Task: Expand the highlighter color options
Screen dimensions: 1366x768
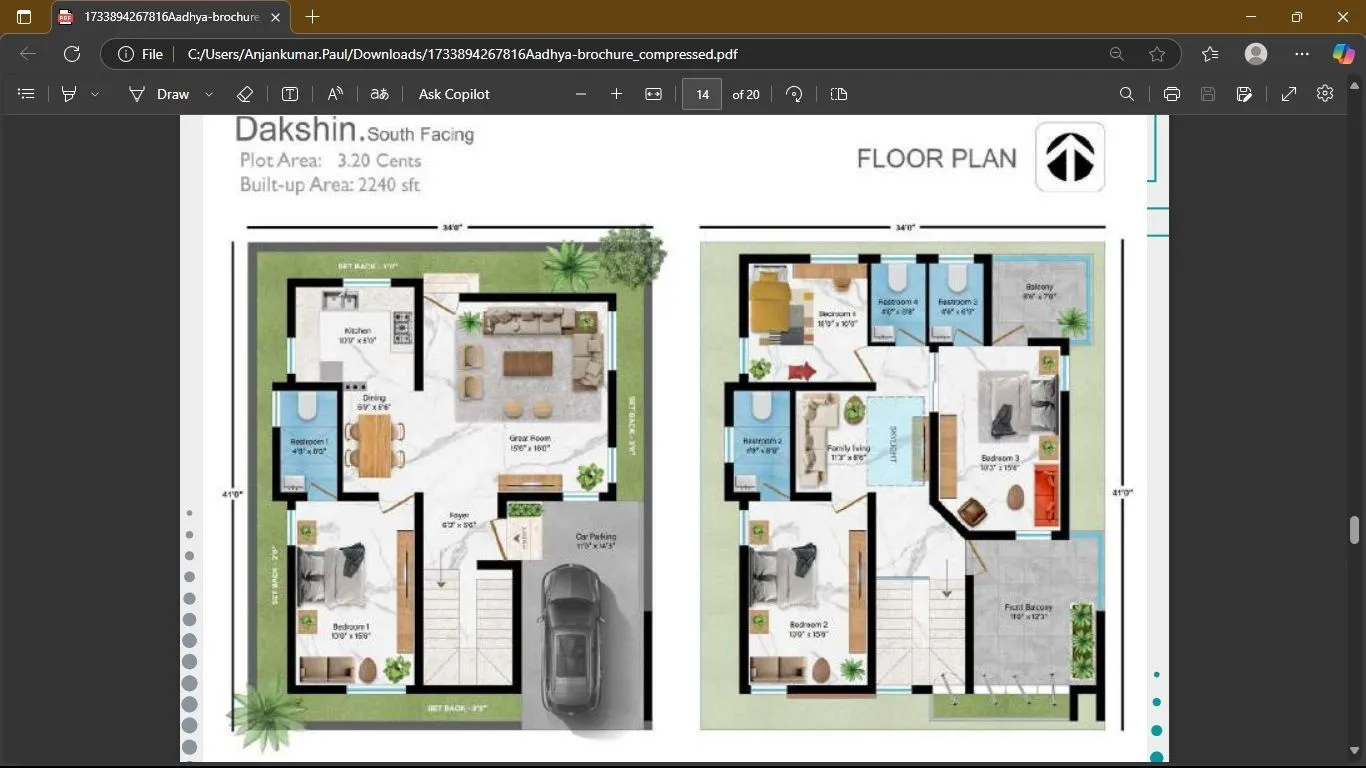Action: pos(96,94)
